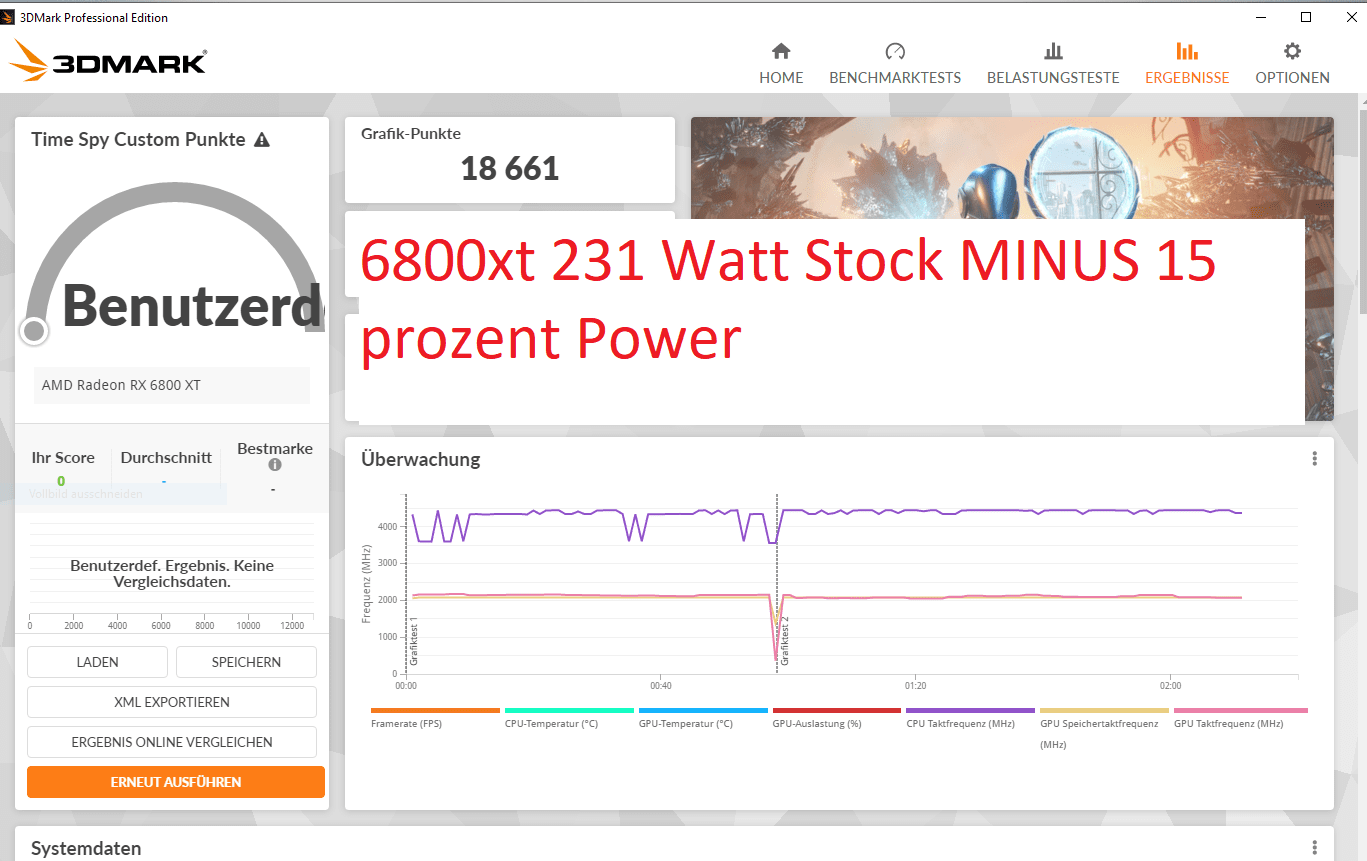Viewport: 1367px width, 861px height.
Task: Open the Systemdaten three-dot menu
Action: coord(1314,848)
